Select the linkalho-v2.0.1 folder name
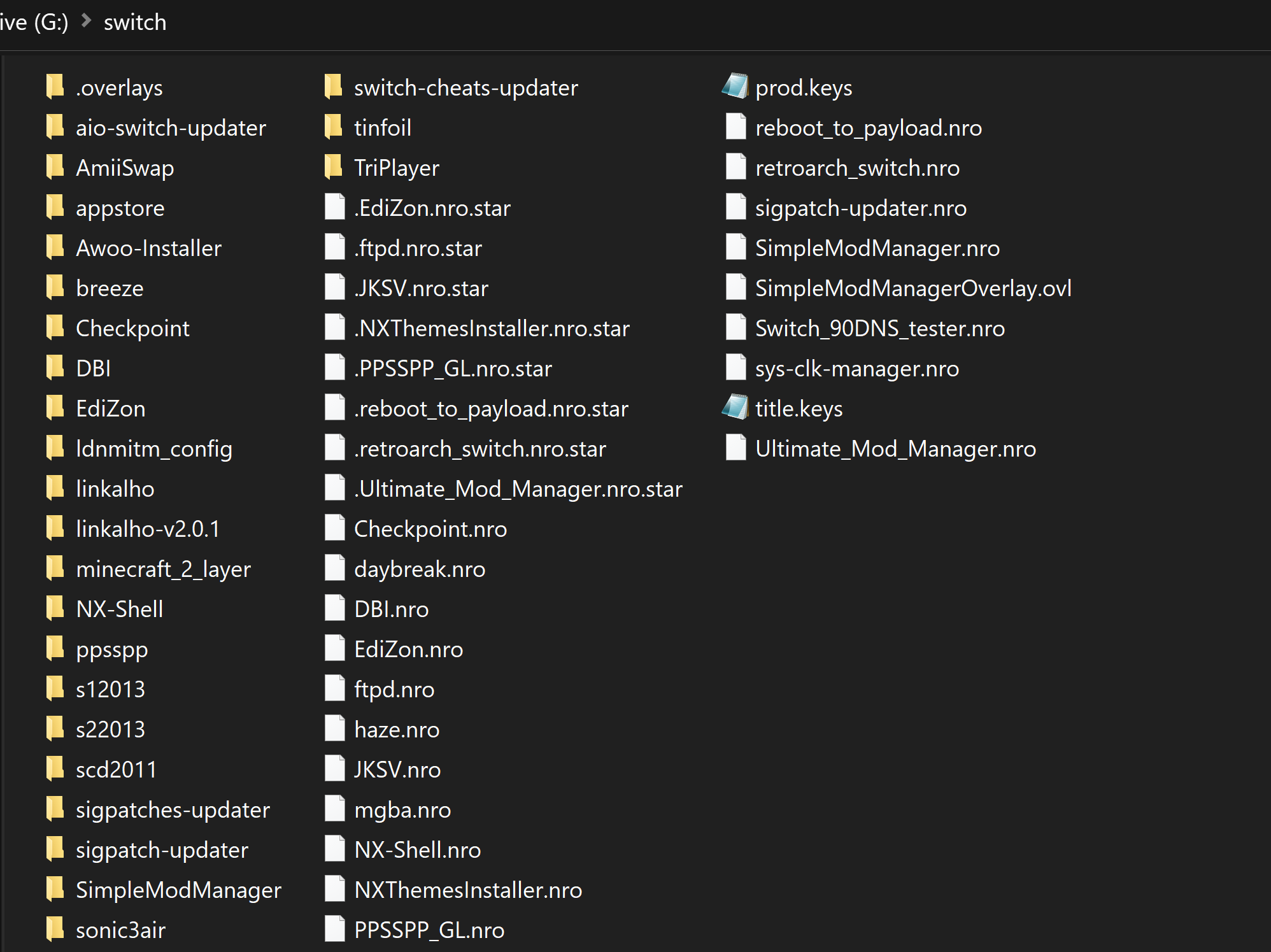1271x952 pixels. pos(148,529)
